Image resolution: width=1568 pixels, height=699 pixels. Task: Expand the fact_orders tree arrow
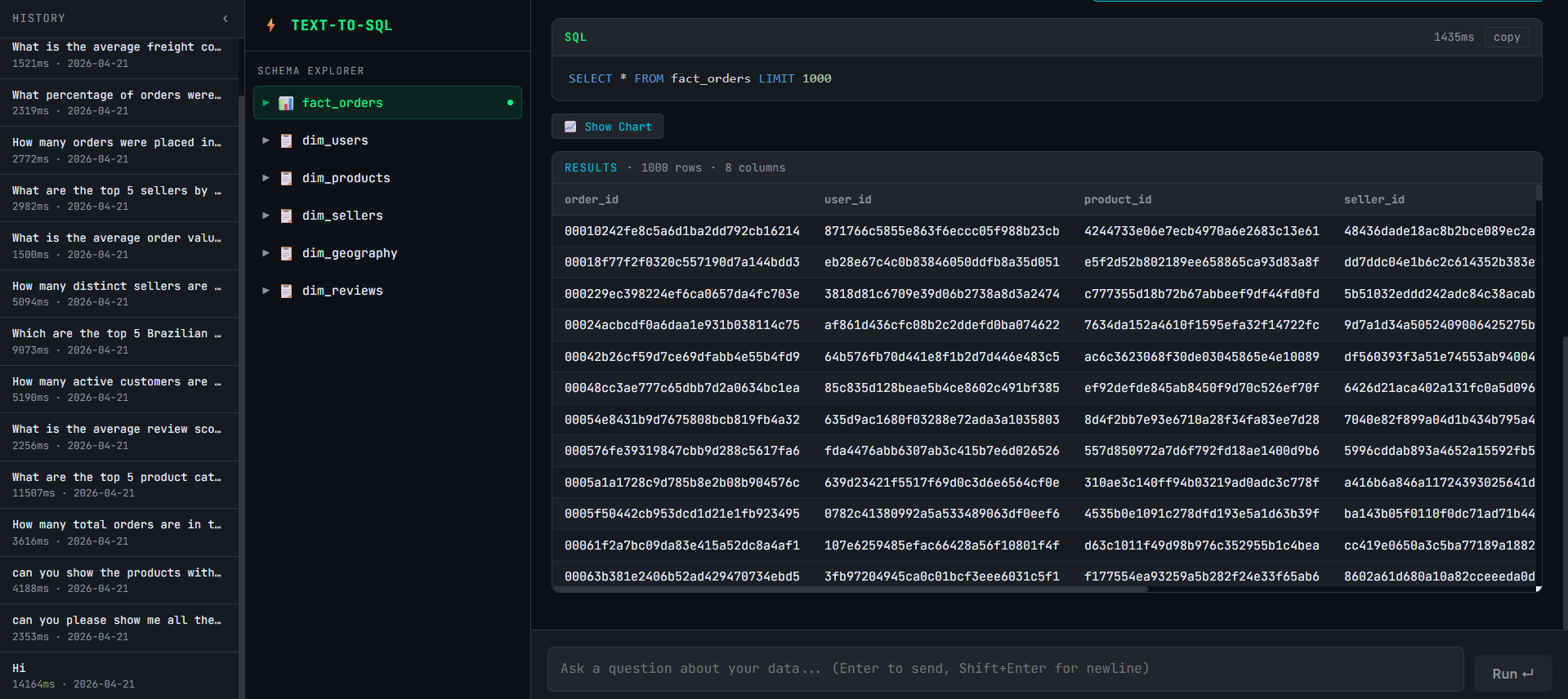click(x=266, y=103)
